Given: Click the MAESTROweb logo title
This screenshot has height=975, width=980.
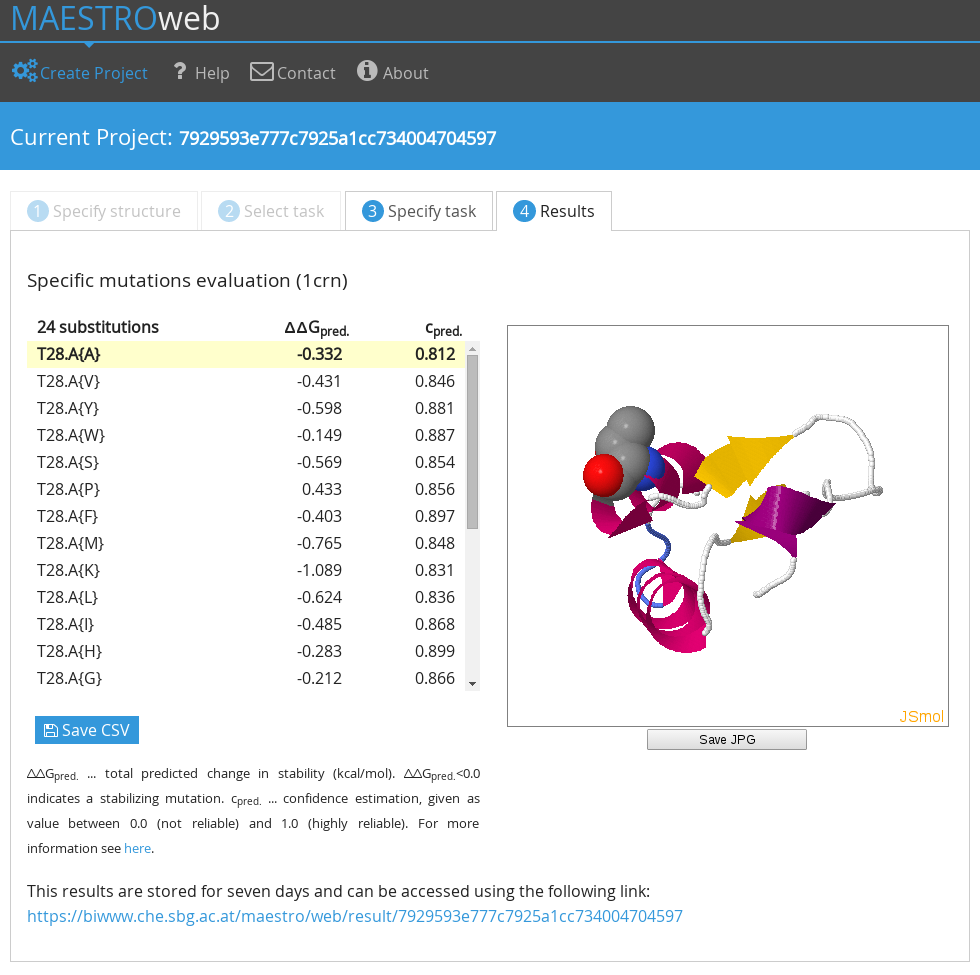Looking at the screenshot, I should coord(116,18).
